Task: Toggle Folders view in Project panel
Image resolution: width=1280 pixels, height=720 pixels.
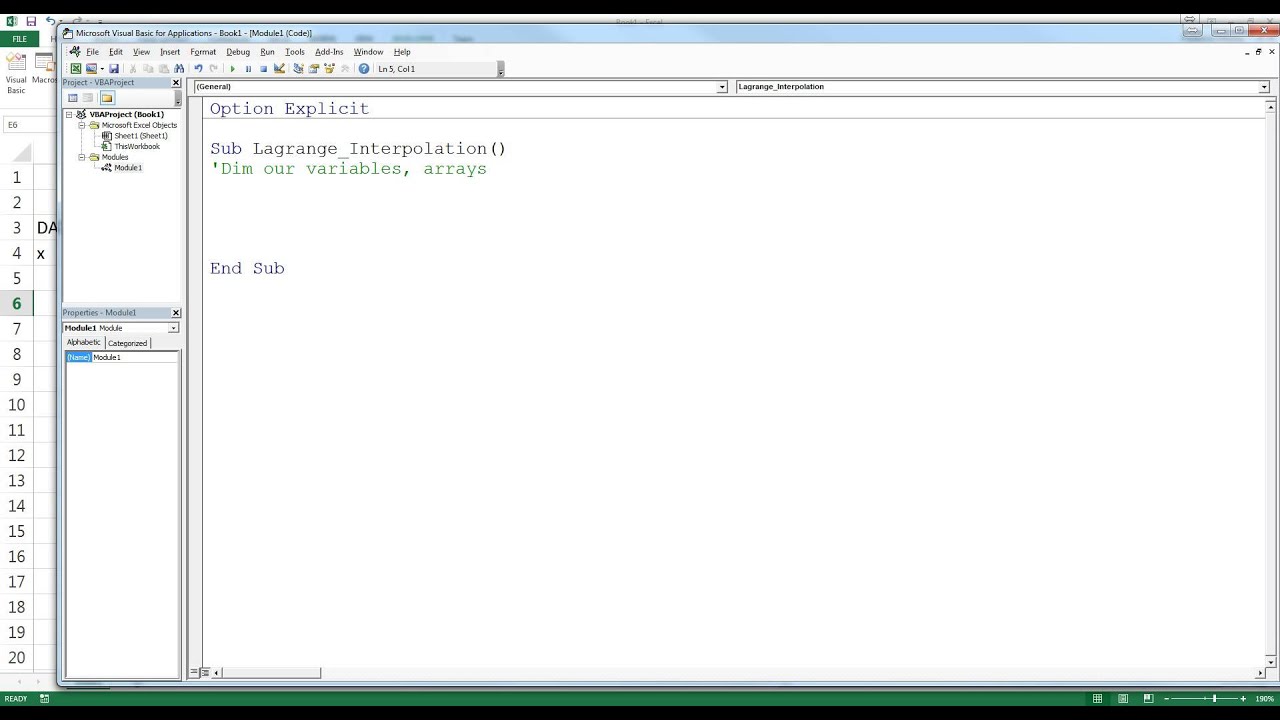Action: 107,98
